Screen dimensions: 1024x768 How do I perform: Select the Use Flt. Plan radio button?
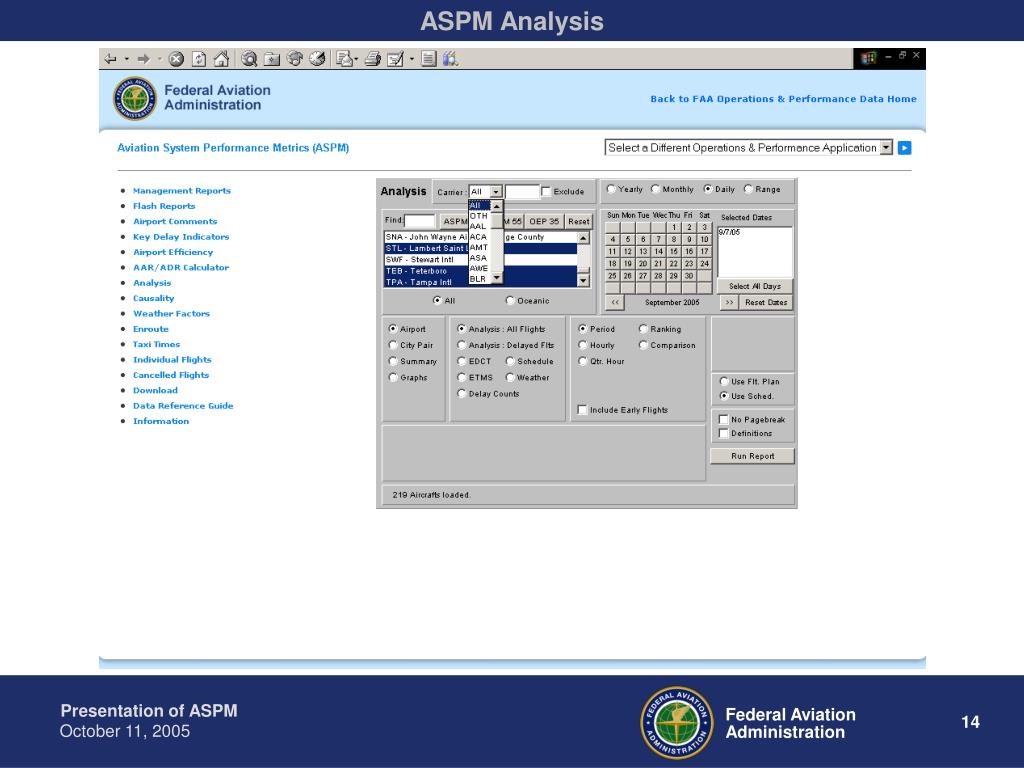click(x=724, y=381)
